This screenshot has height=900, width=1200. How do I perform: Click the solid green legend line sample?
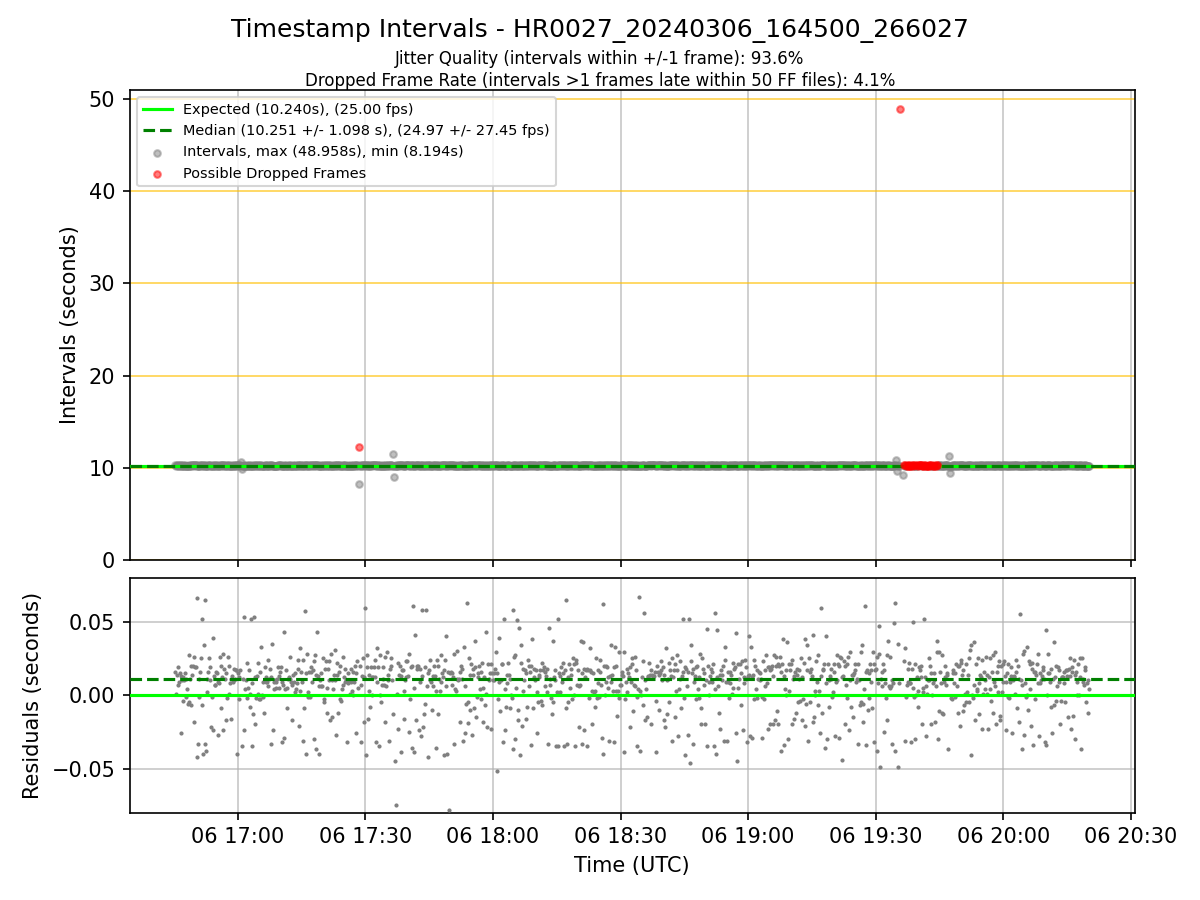tap(158, 109)
